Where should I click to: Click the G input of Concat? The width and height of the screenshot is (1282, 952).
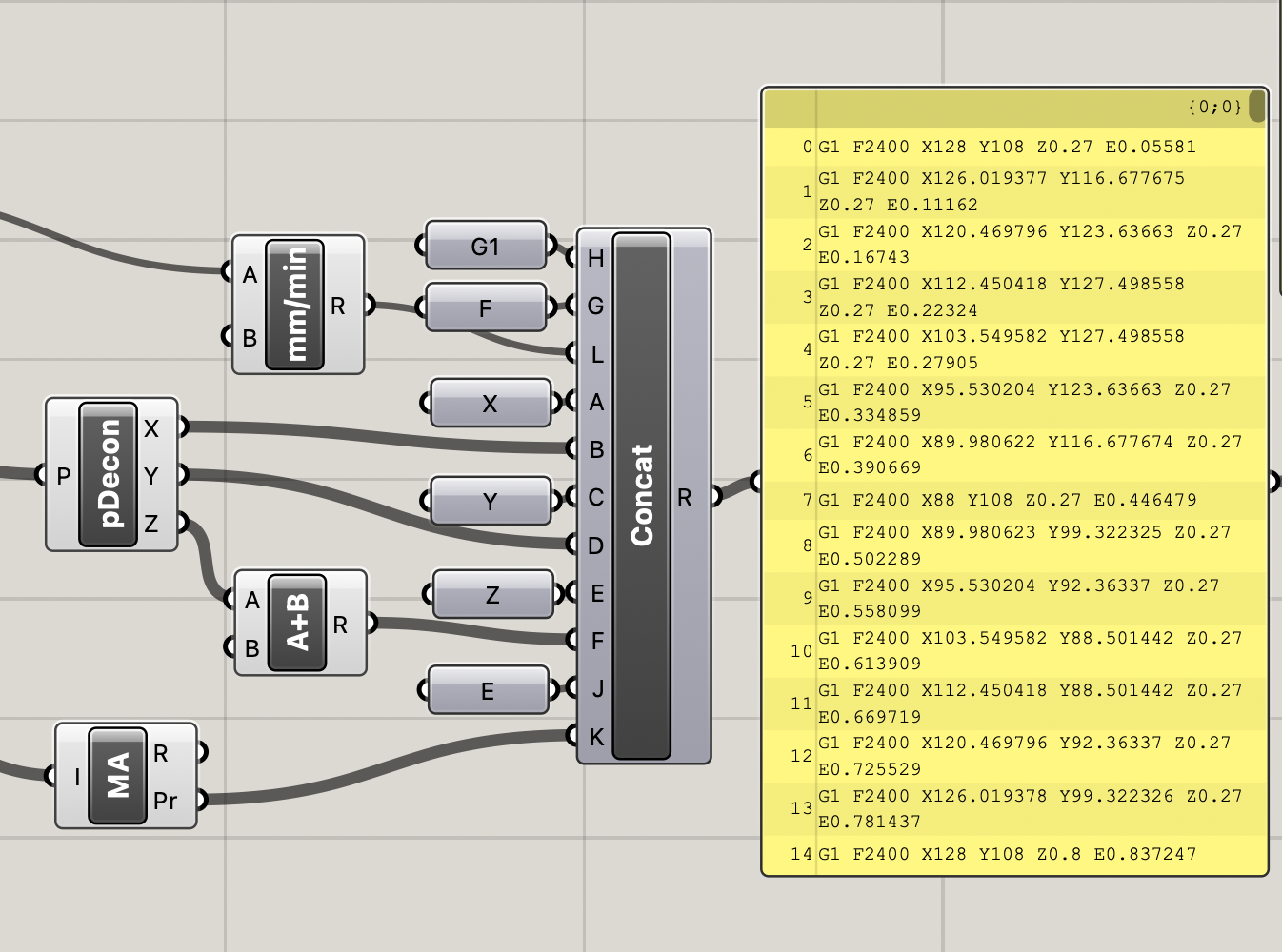(596, 306)
